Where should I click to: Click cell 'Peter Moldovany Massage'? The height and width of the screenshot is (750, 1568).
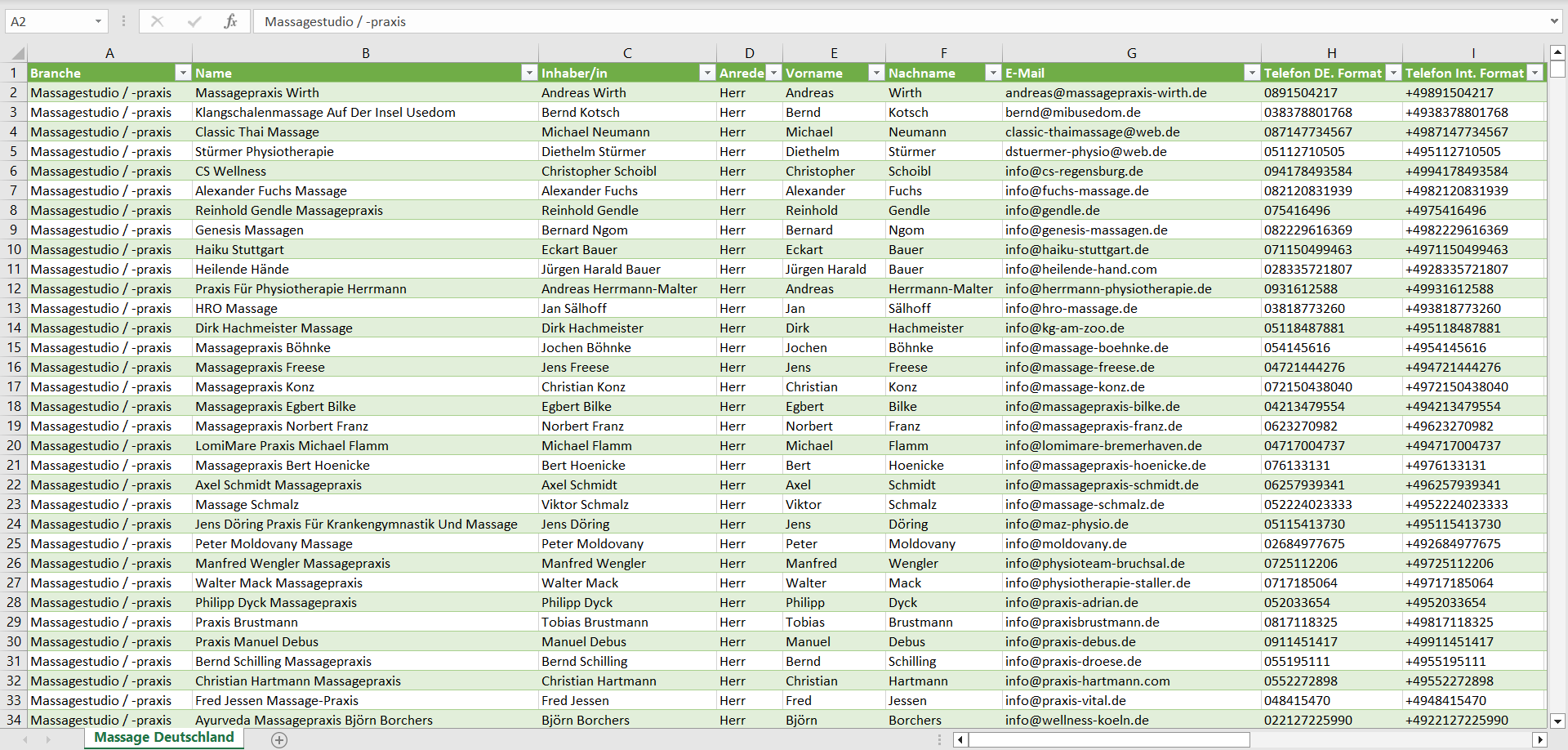click(365, 543)
